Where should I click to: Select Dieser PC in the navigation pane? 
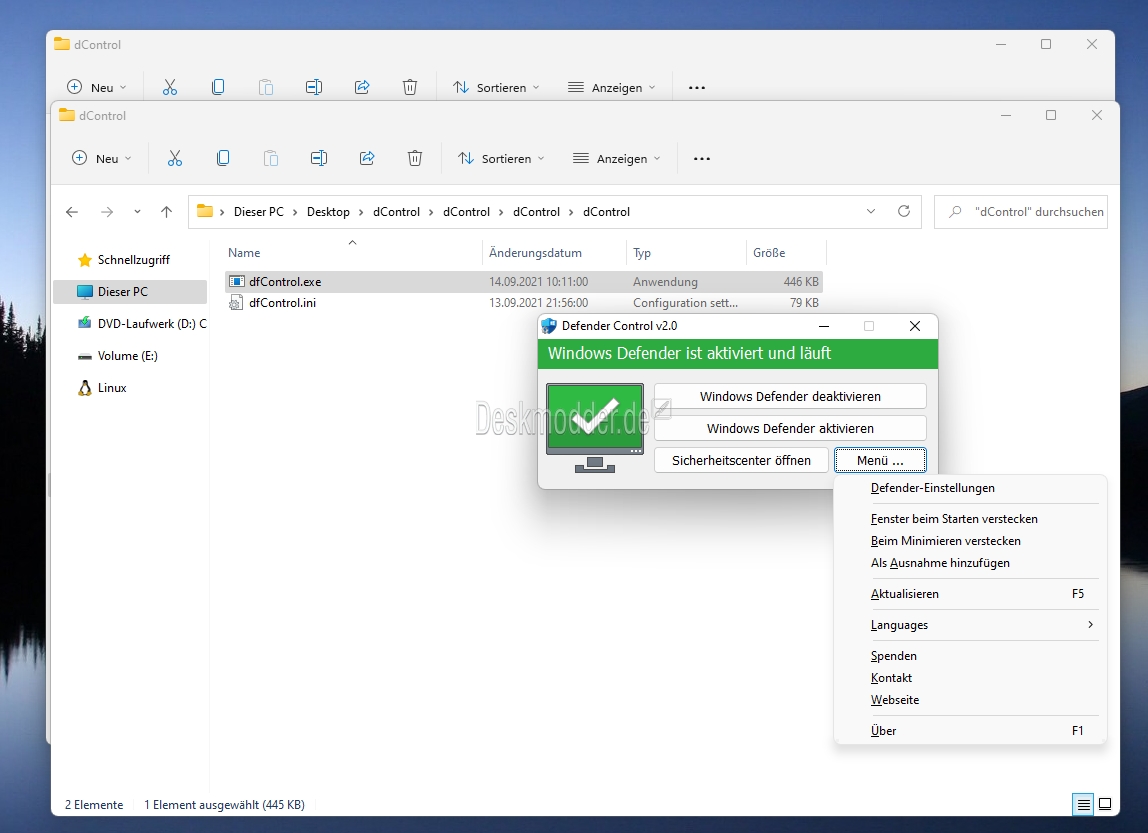130,291
